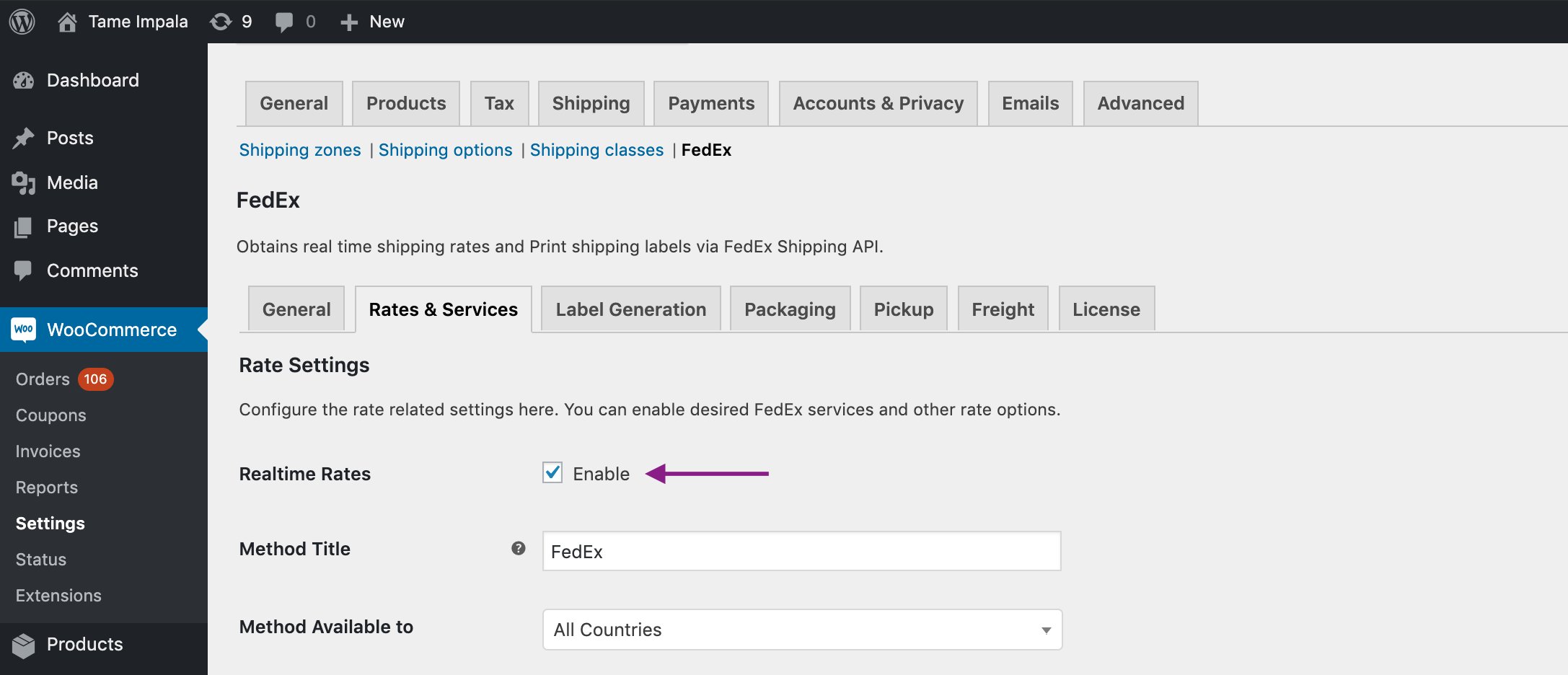Open Reports in WooCommerce submenu
This screenshot has width=1568, height=675.
point(46,487)
